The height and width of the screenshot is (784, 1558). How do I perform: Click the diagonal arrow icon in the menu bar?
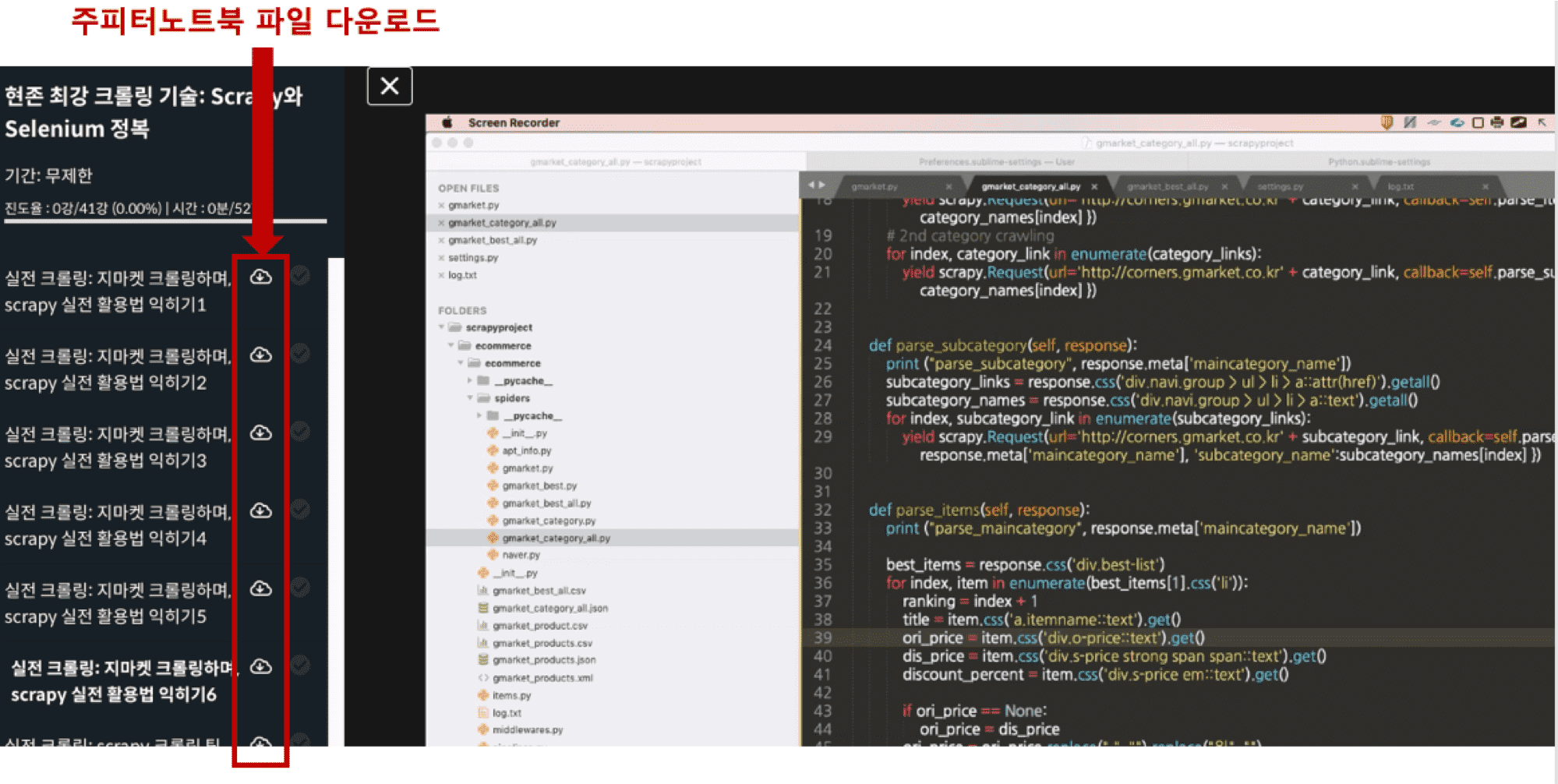[1542, 122]
